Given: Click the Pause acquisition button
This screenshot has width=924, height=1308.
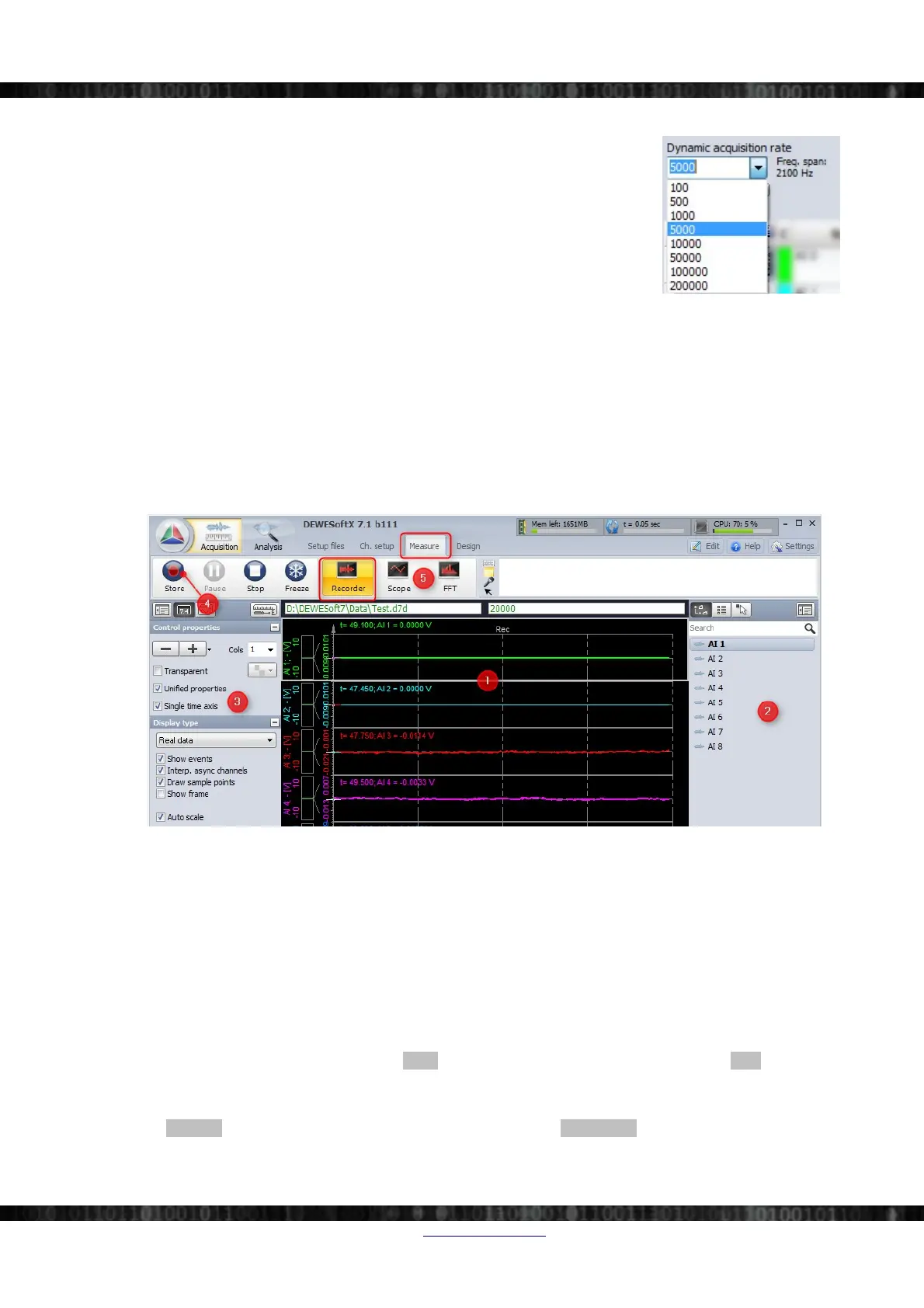Looking at the screenshot, I should coord(214,576).
